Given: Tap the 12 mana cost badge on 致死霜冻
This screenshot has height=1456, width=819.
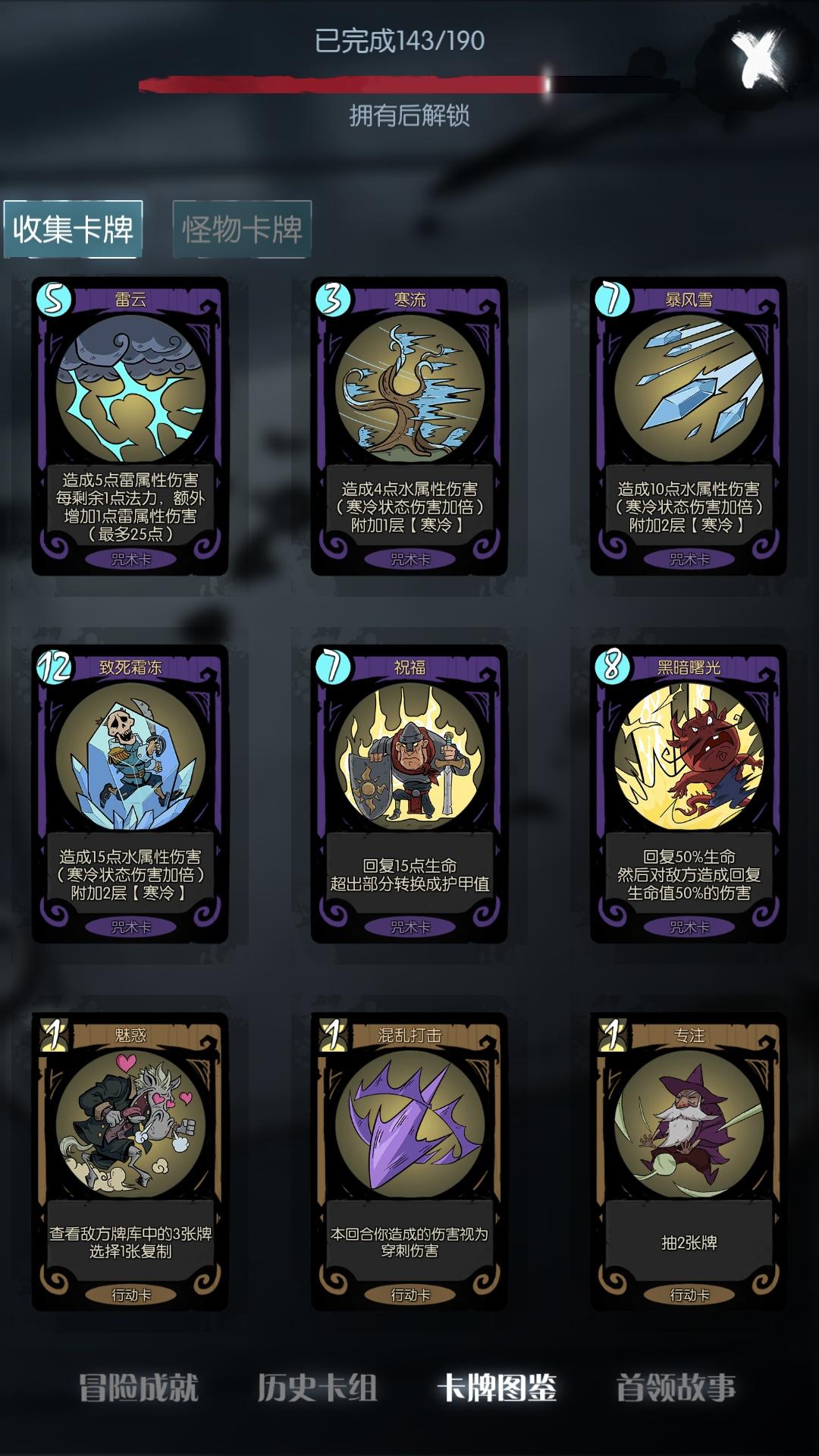Looking at the screenshot, I should [x=55, y=667].
